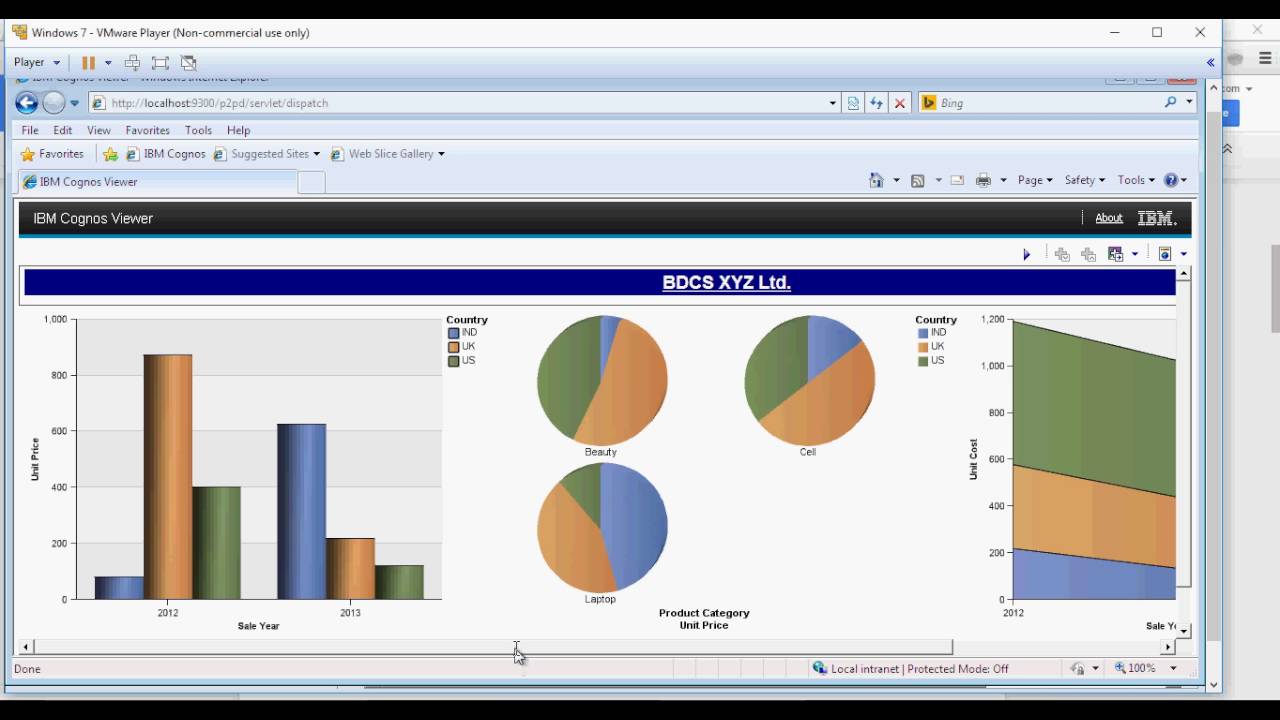
Task: Click the IE Home icon
Action: pos(876,180)
